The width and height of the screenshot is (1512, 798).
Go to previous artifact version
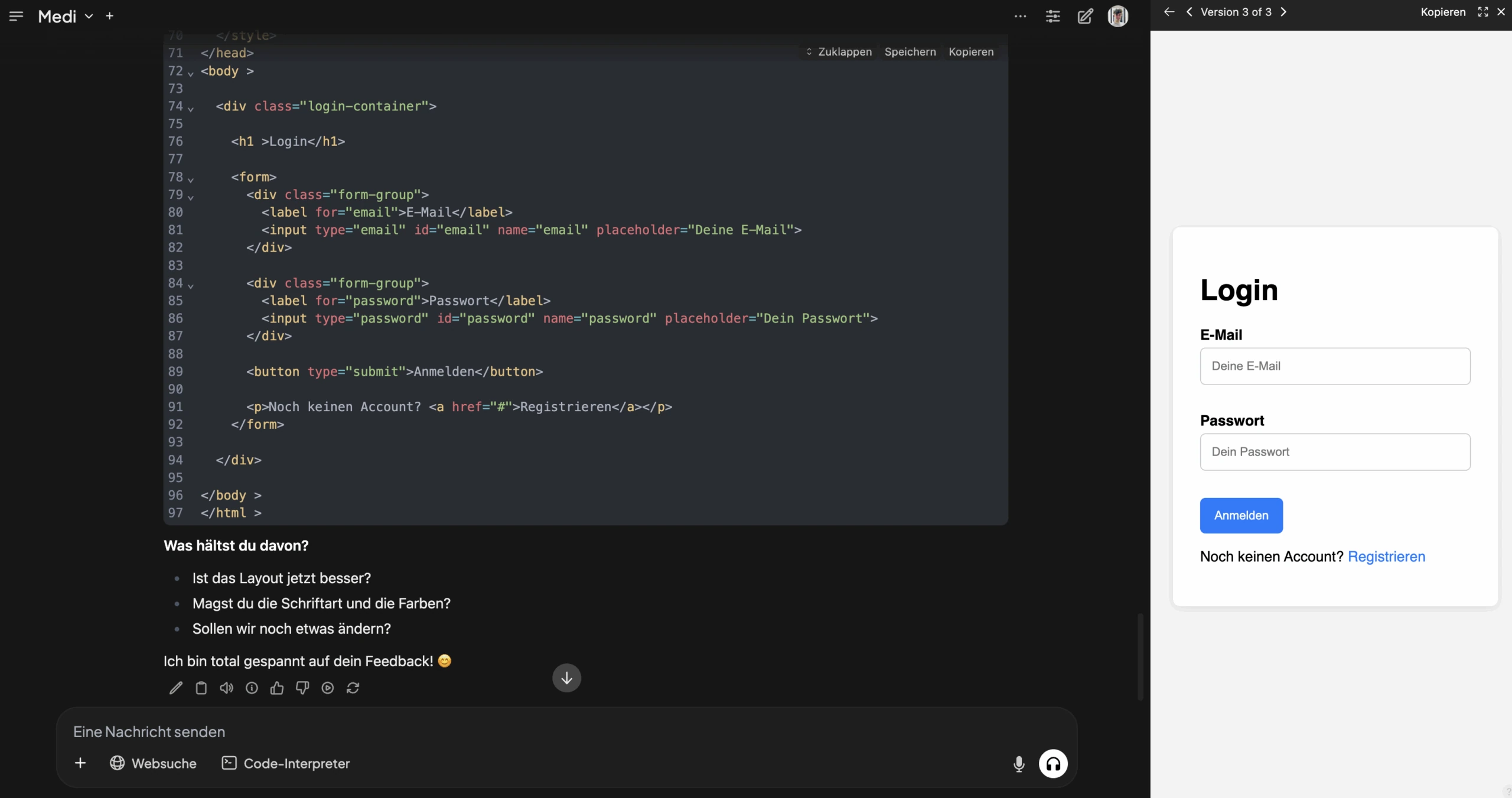1190,12
